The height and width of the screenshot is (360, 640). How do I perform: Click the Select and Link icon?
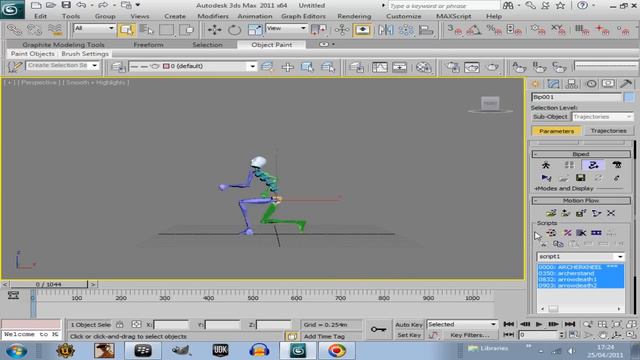click(x=14, y=30)
